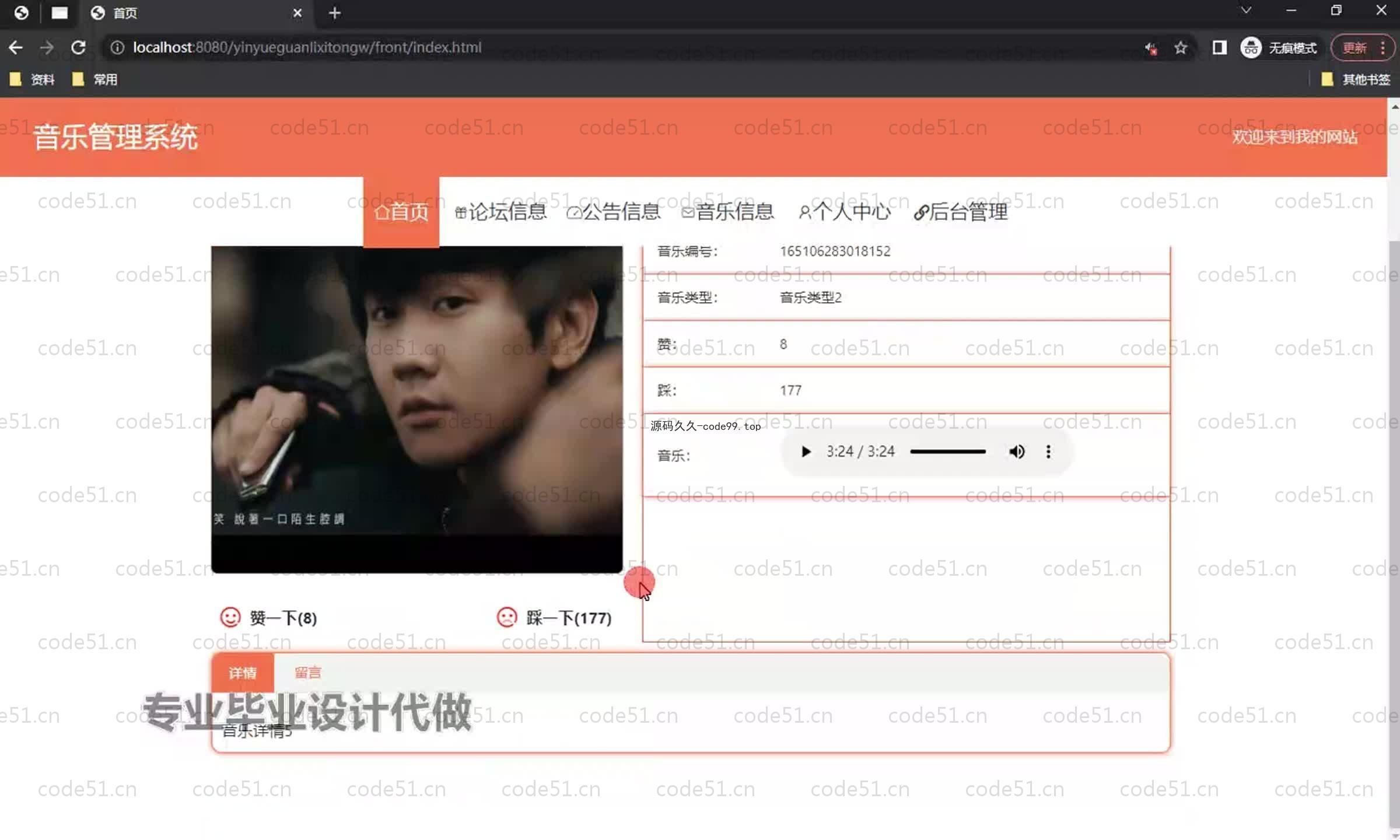
Task: Open the 常用 bookmarks folder
Action: click(x=95, y=79)
